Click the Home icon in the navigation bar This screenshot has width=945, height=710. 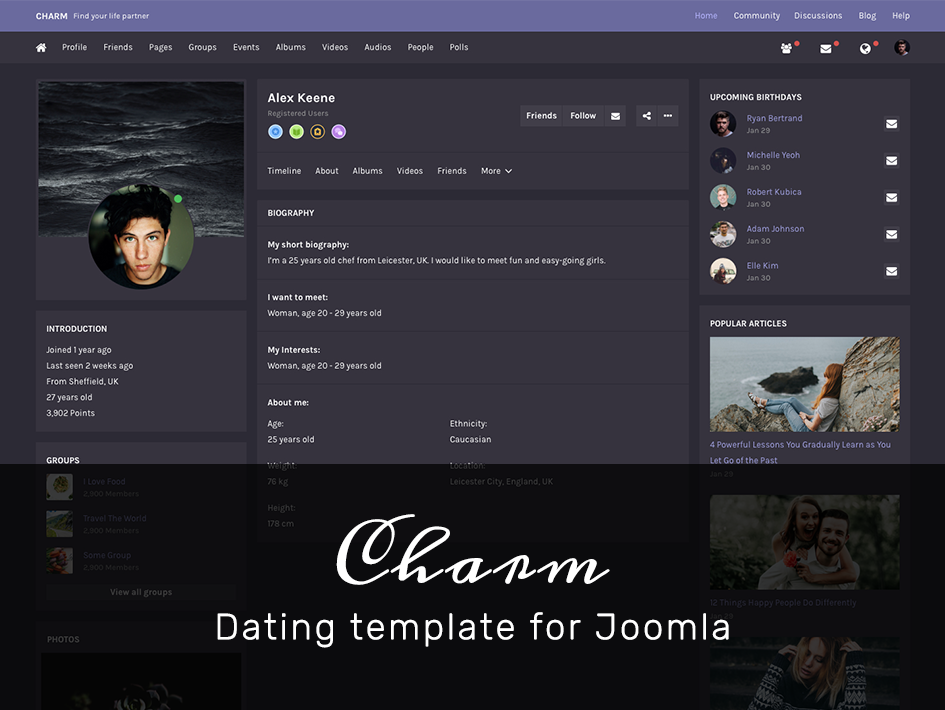pyautogui.click(x=40, y=47)
